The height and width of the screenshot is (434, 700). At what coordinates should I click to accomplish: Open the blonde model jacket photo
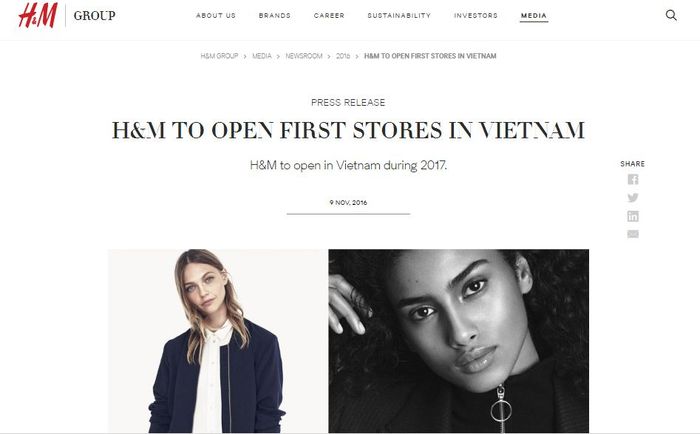tap(217, 341)
